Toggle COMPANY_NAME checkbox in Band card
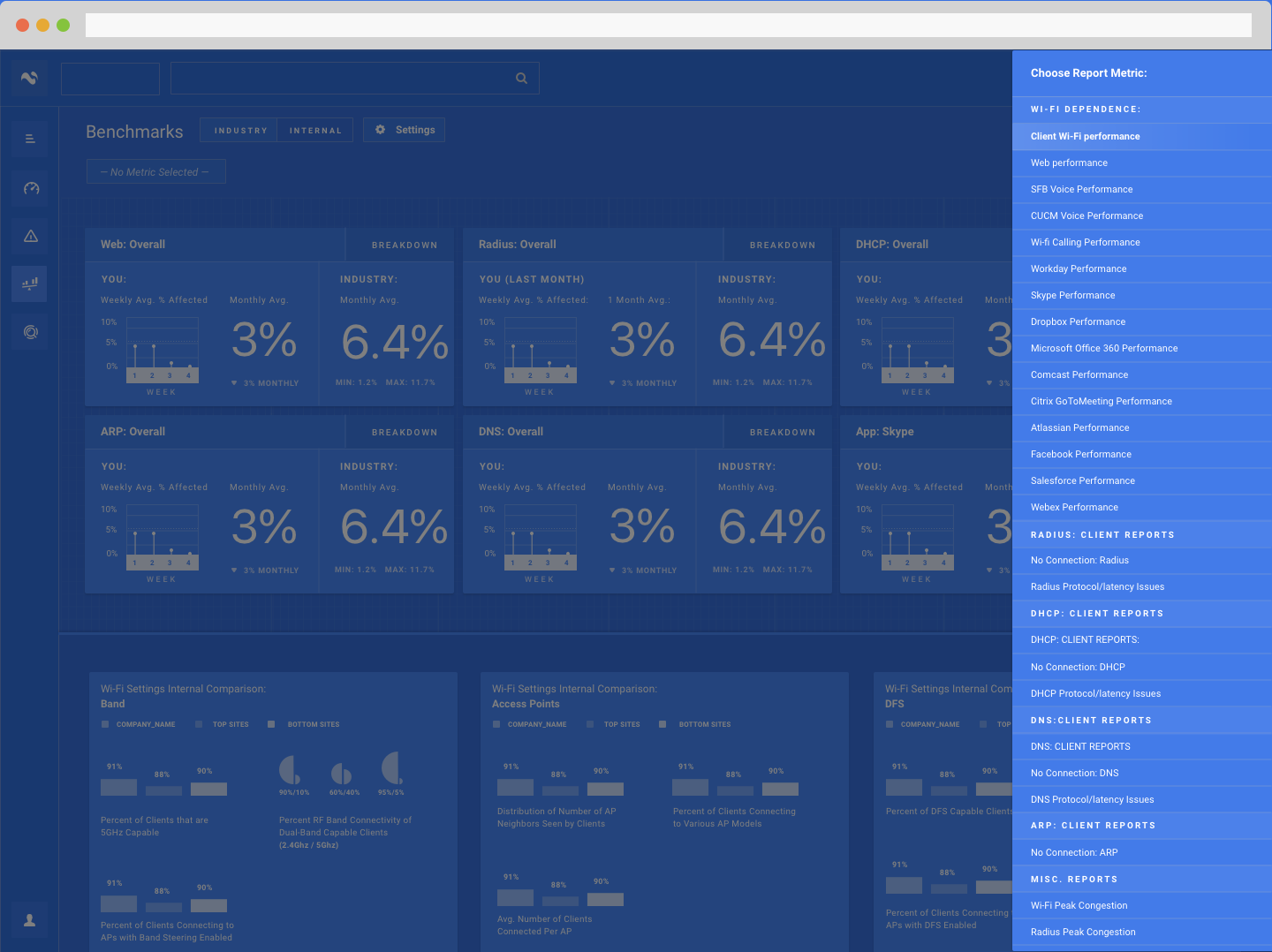1272x952 pixels. [x=105, y=724]
